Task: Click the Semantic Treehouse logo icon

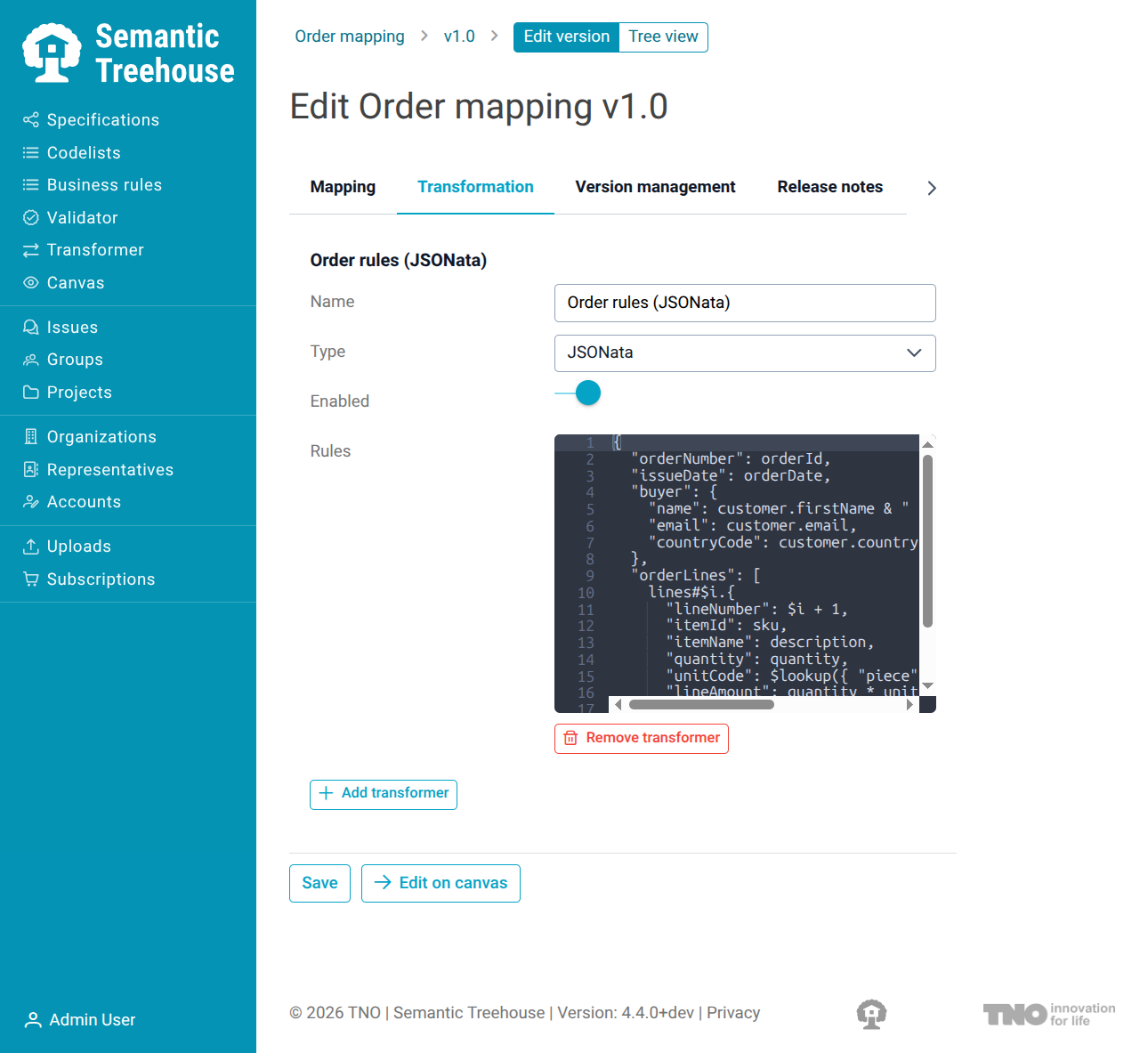Action: click(51, 53)
